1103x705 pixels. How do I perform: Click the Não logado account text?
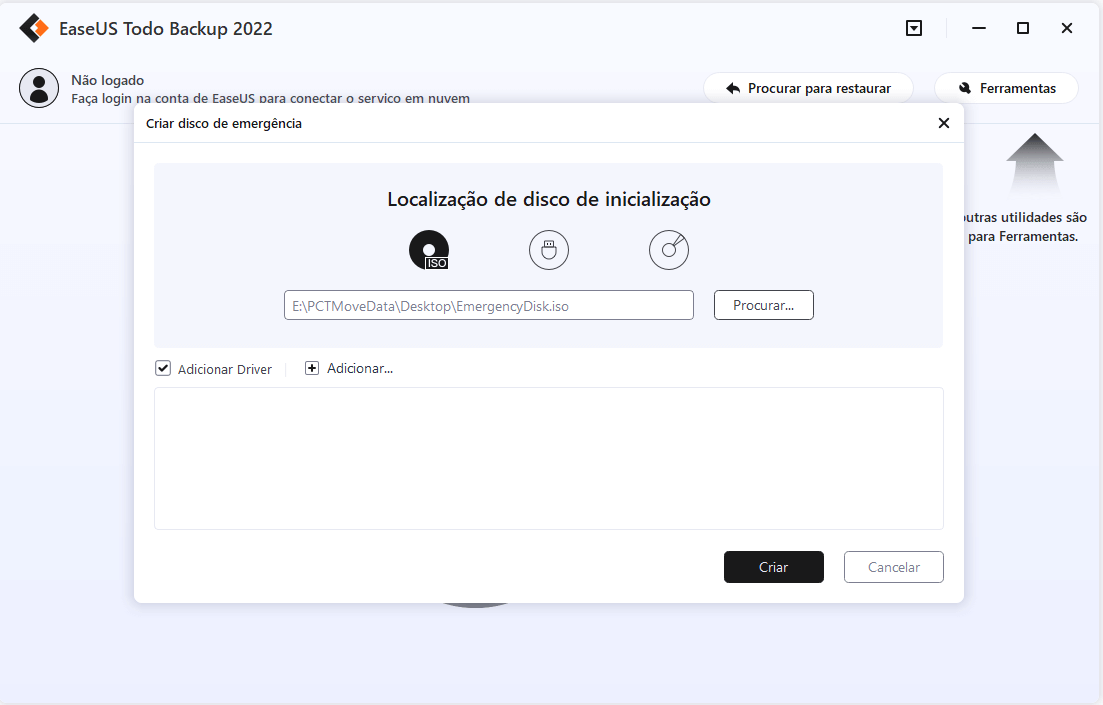point(108,80)
